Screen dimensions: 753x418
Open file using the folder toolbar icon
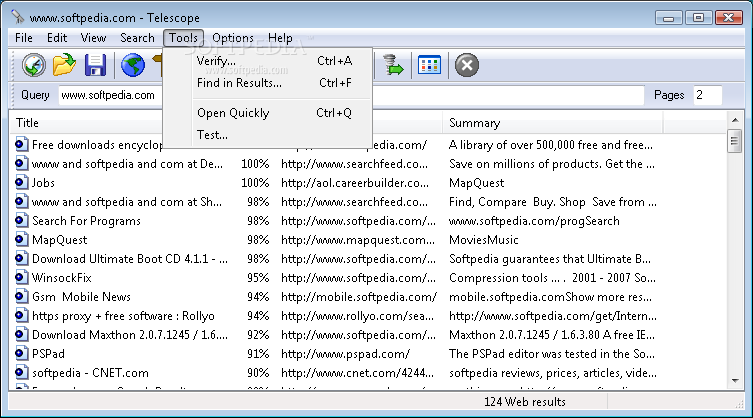[x=64, y=65]
